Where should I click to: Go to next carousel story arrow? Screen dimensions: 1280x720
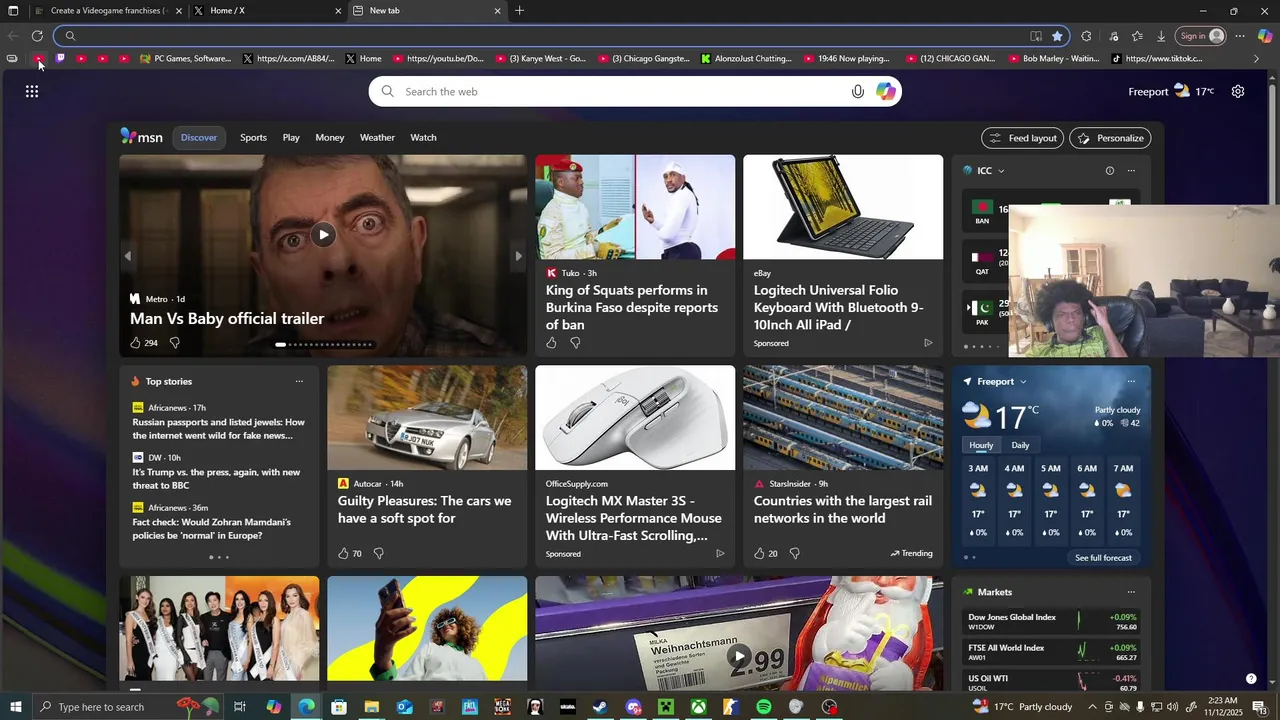(x=518, y=256)
